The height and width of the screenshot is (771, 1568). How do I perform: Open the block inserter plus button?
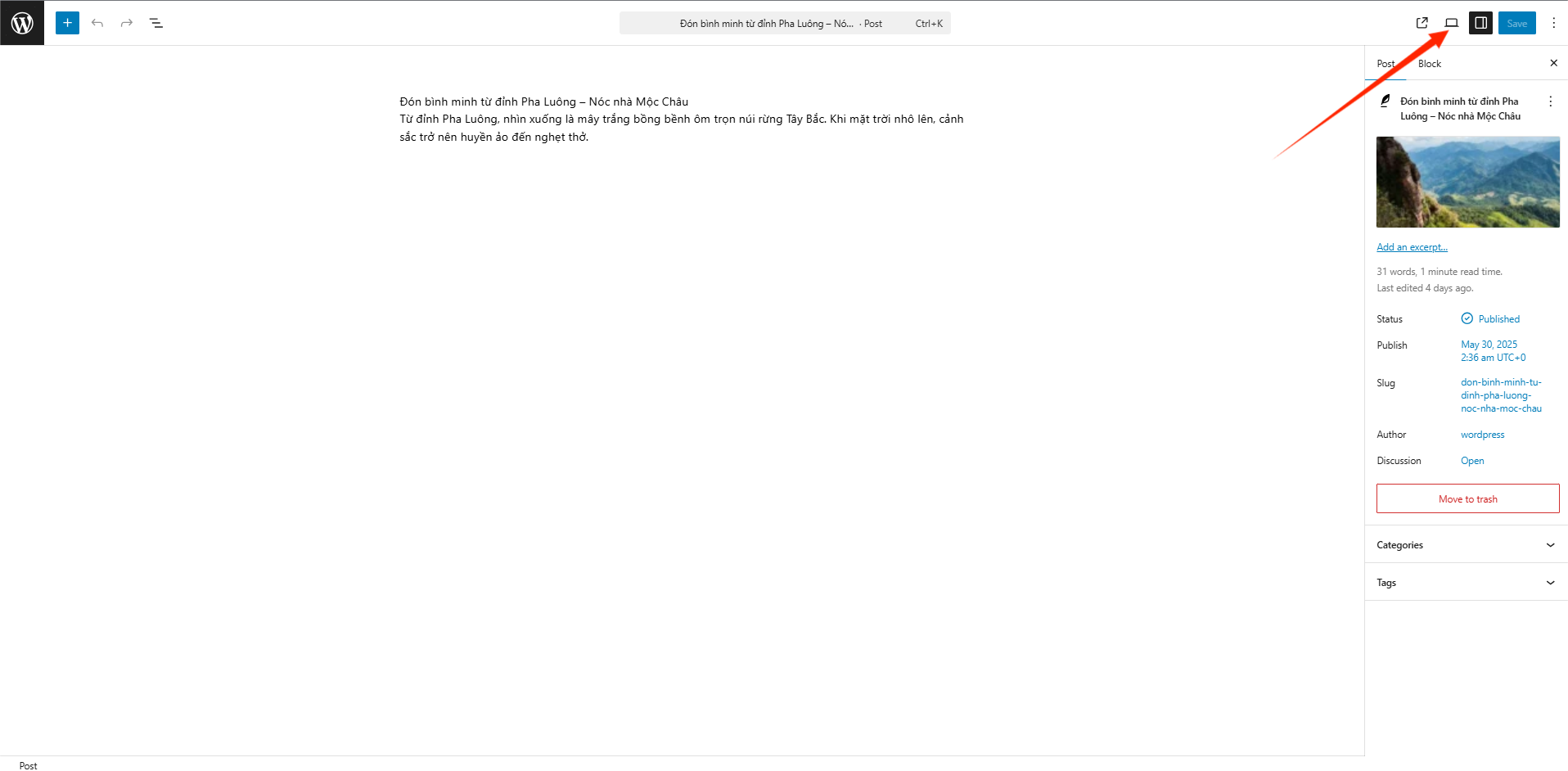point(67,23)
